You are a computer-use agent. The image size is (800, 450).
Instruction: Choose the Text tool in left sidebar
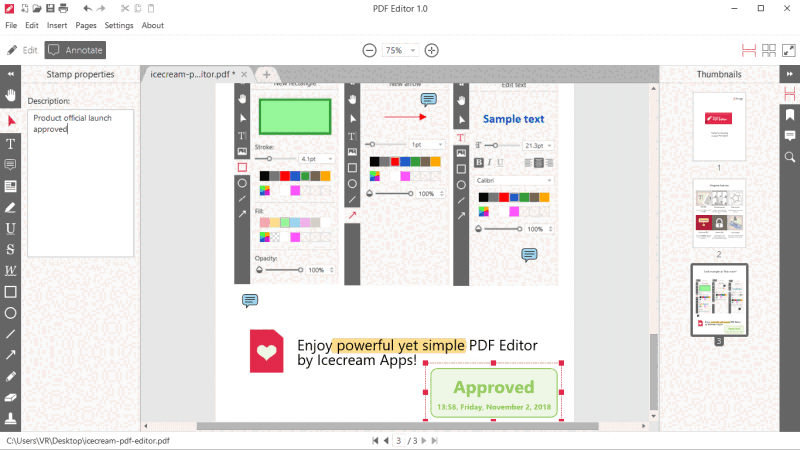click(x=10, y=144)
